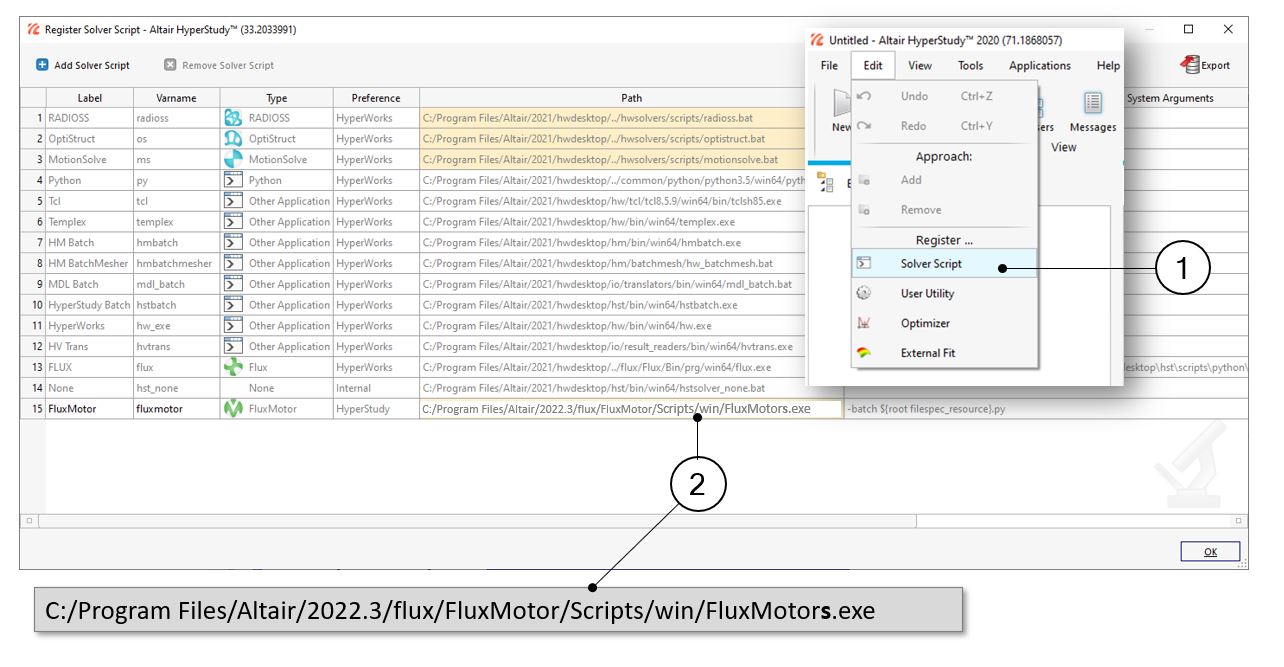Click the Messages icon in toolbar

click(1092, 104)
